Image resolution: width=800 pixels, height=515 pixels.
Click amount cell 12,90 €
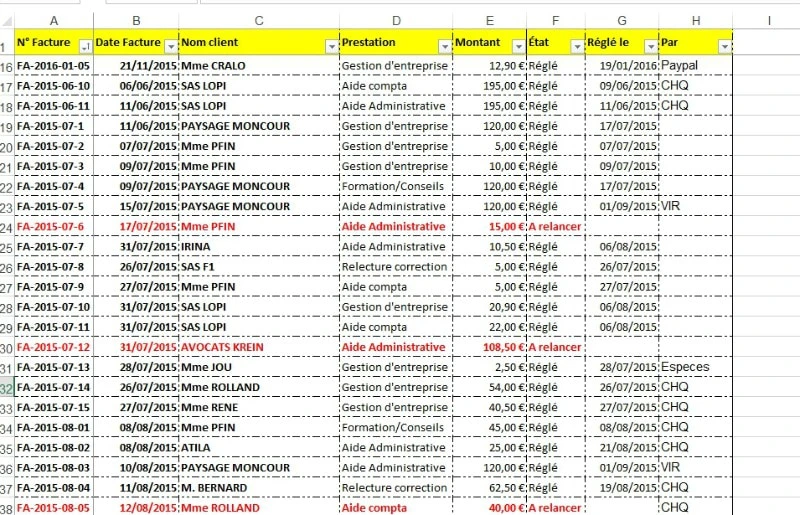[489, 66]
